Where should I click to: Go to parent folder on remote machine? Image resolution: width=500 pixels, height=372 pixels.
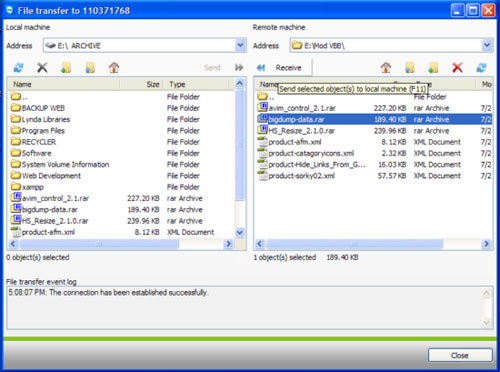pos(410,68)
